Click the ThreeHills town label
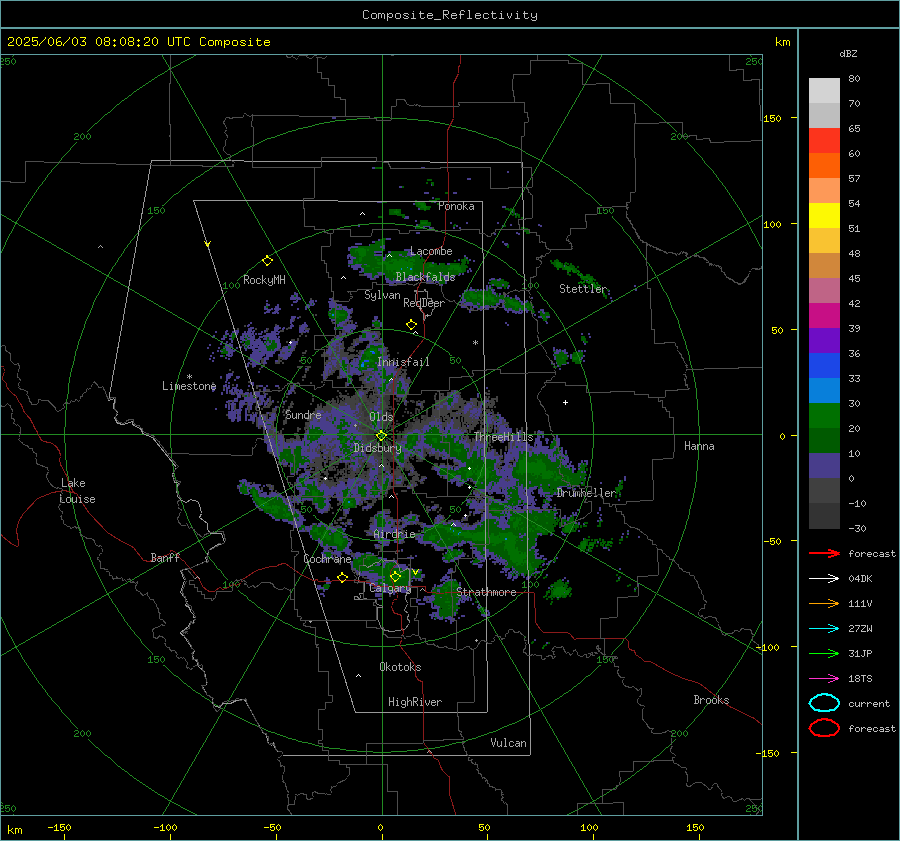The image size is (900, 841). click(x=503, y=437)
